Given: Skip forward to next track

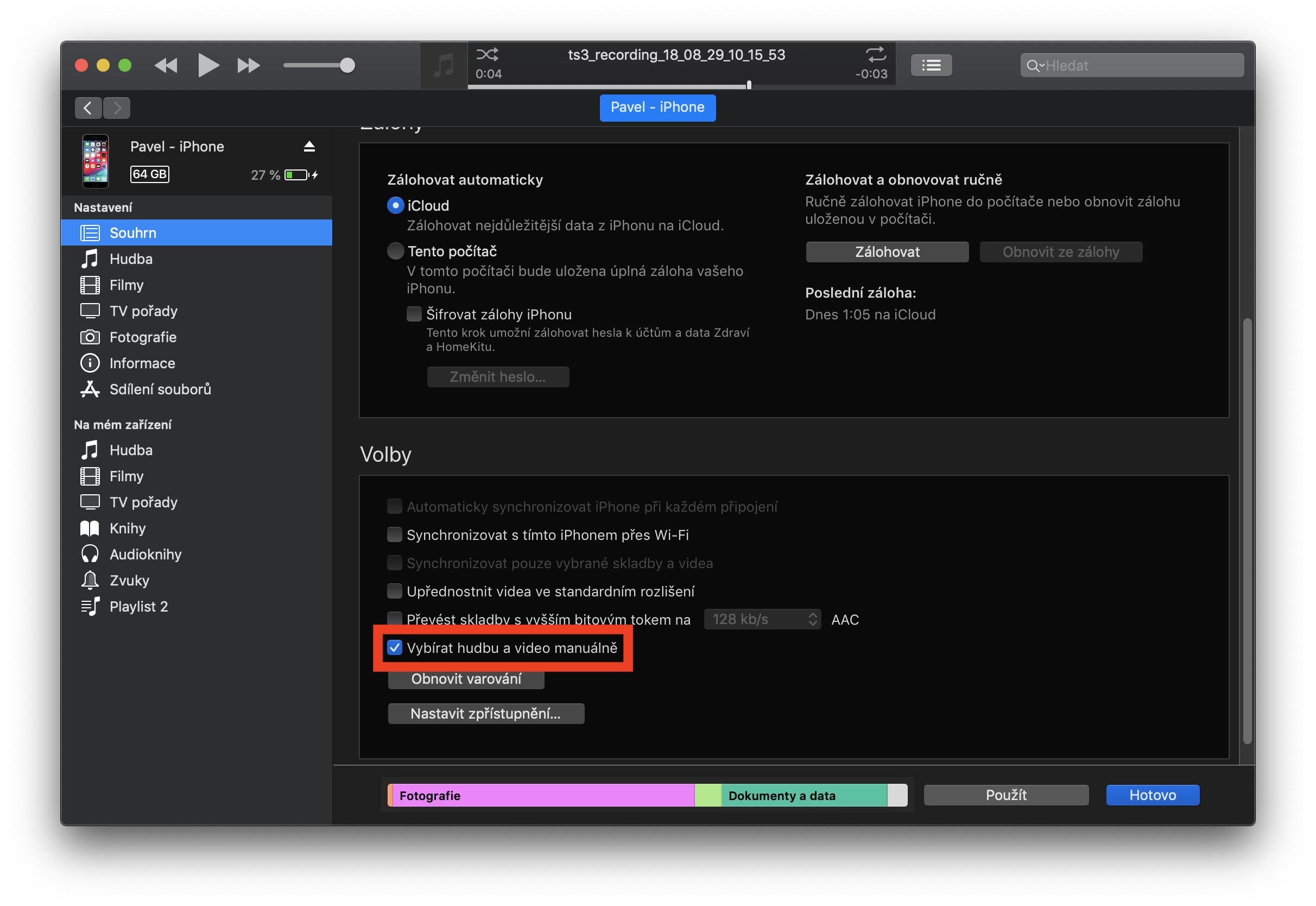Looking at the screenshot, I should (249, 65).
